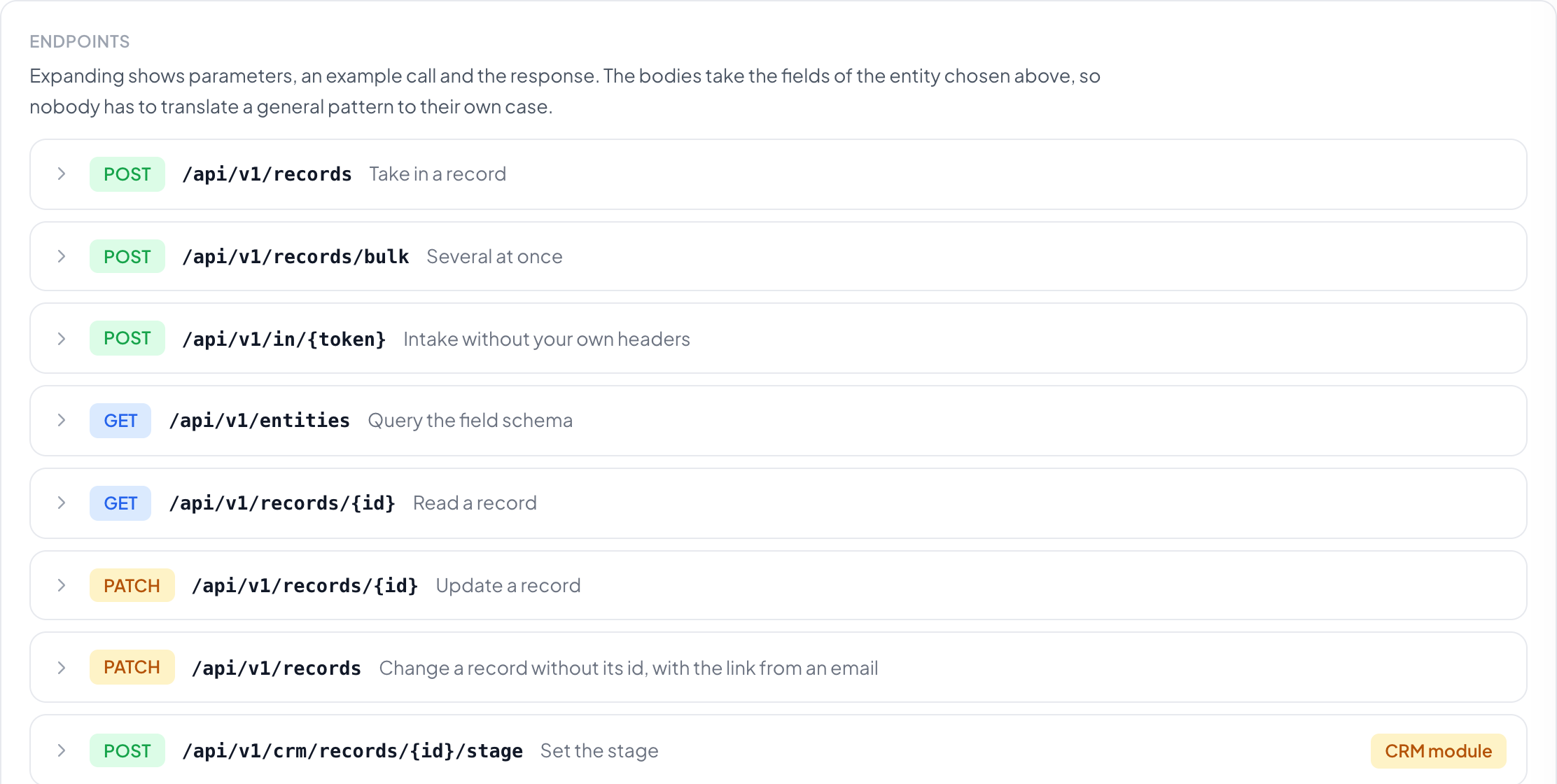1557x784 pixels.
Task: Expand the PATCH /api/v1/records/{id} chevron
Action: tap(62, 585)
